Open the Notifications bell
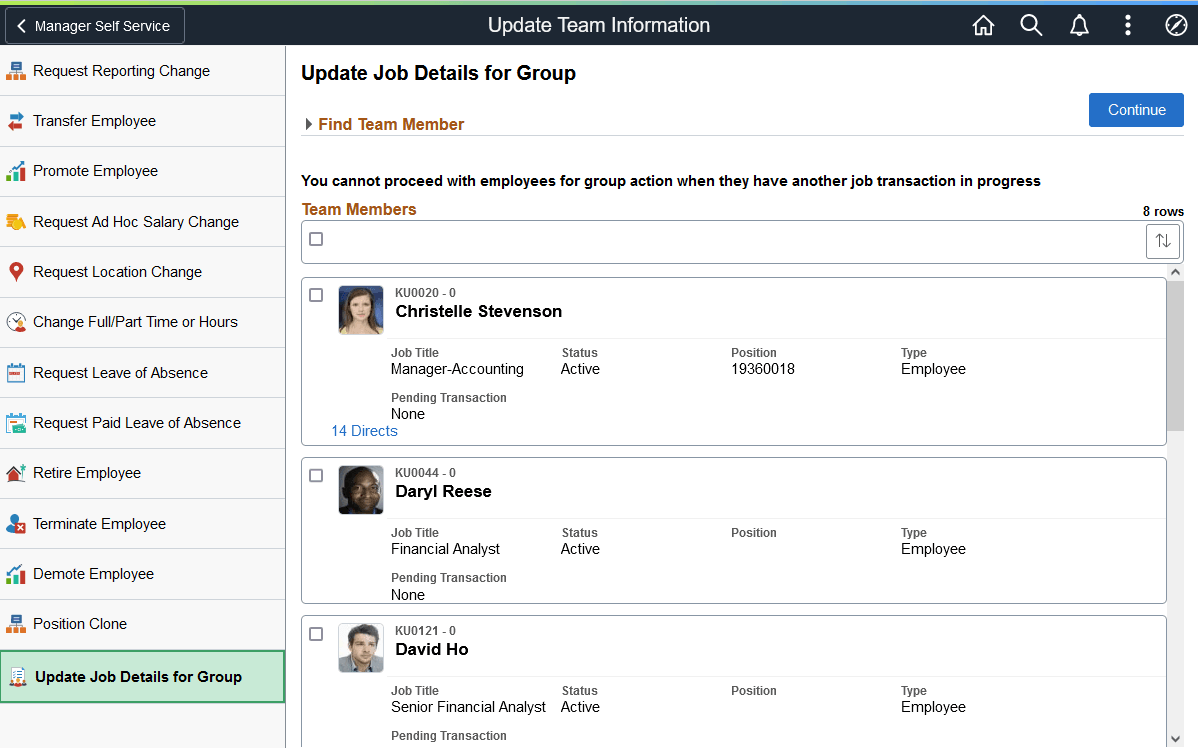 (1079, 25)
